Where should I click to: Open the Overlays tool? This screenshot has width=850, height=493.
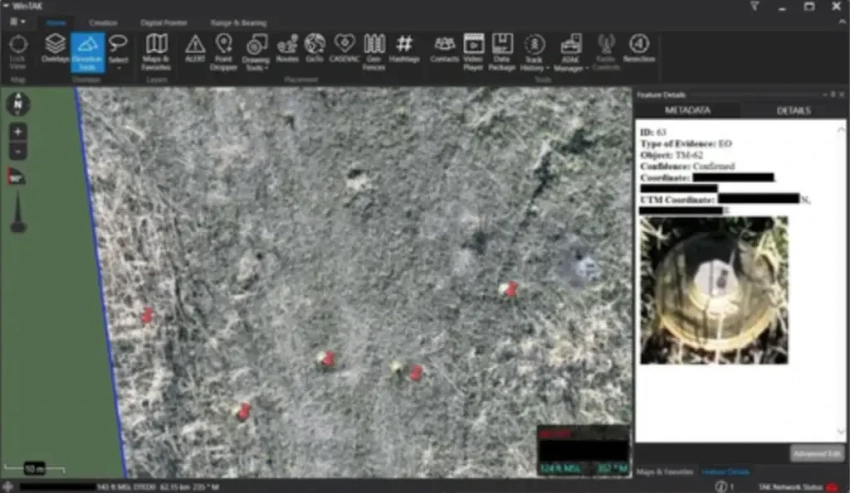(55, 49)
